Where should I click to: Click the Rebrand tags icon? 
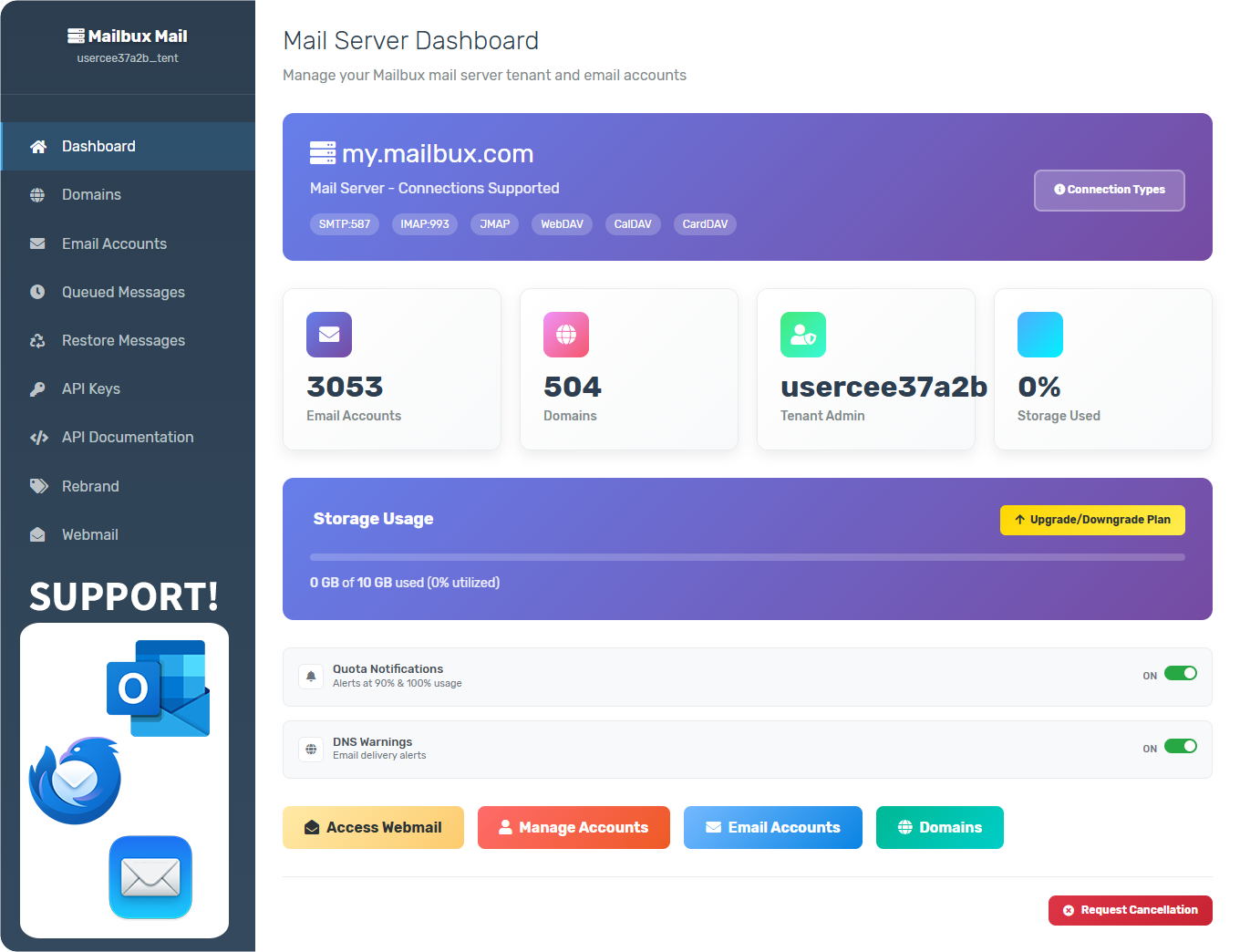(39, 486)
